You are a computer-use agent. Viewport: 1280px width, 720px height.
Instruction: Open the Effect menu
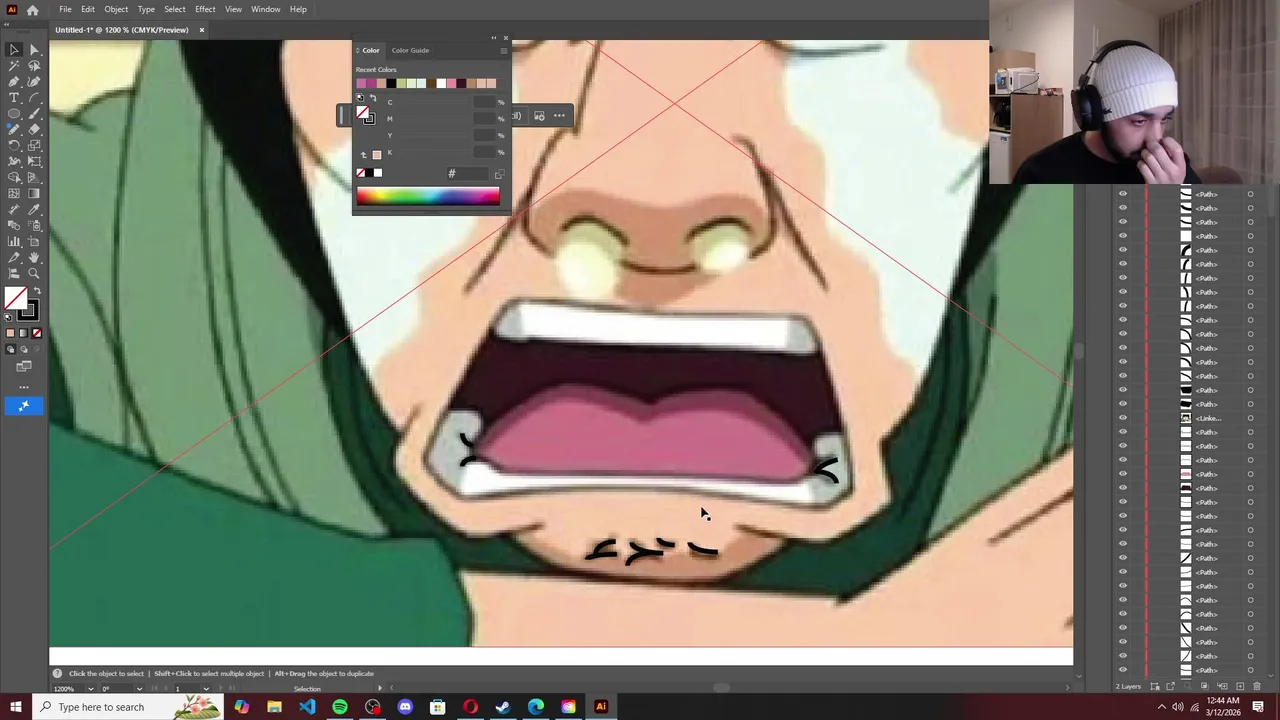tap(205, 9)
